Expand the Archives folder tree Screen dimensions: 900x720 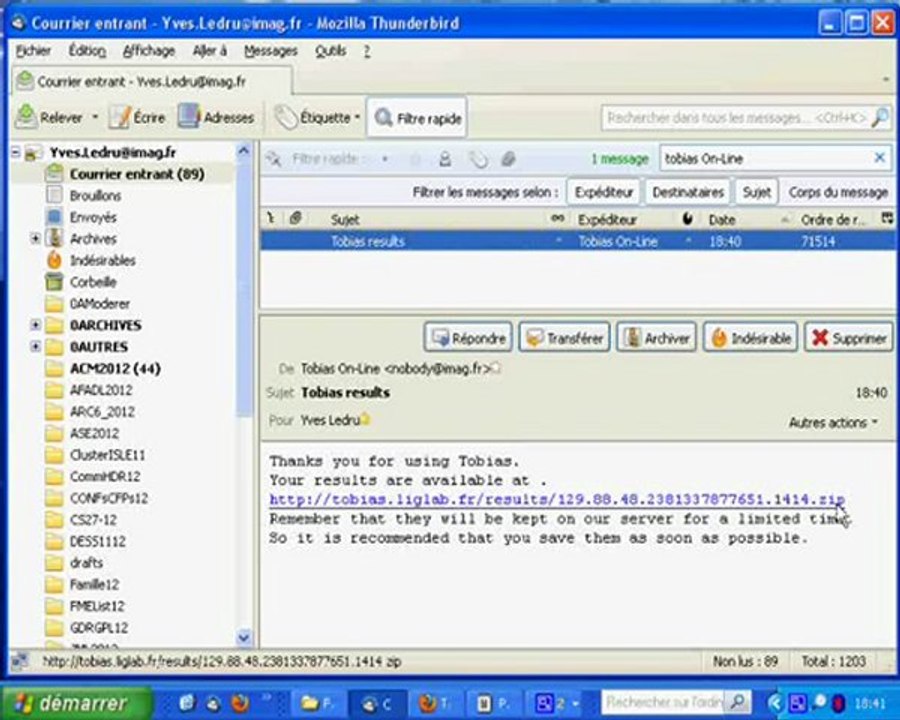pyautogui.click(x=36, y=239)
